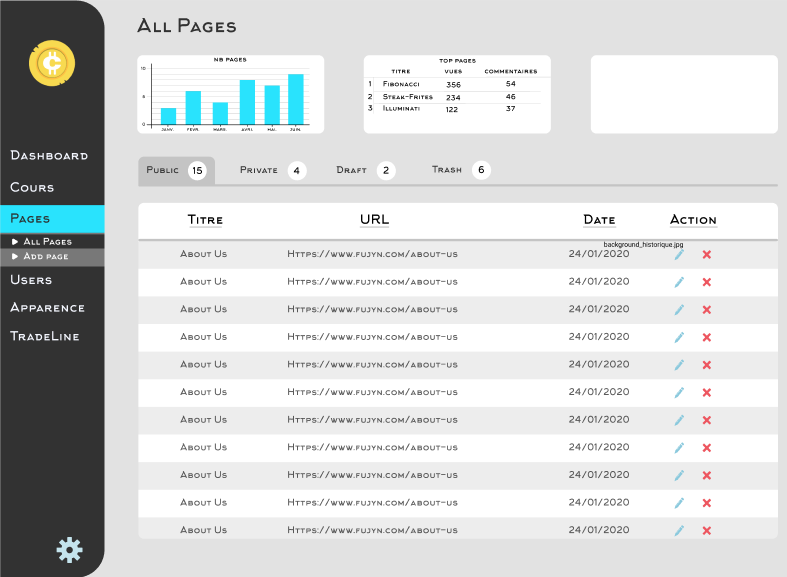
Task: Edit the third About Us row with pencil
Action: coord(679,310)
